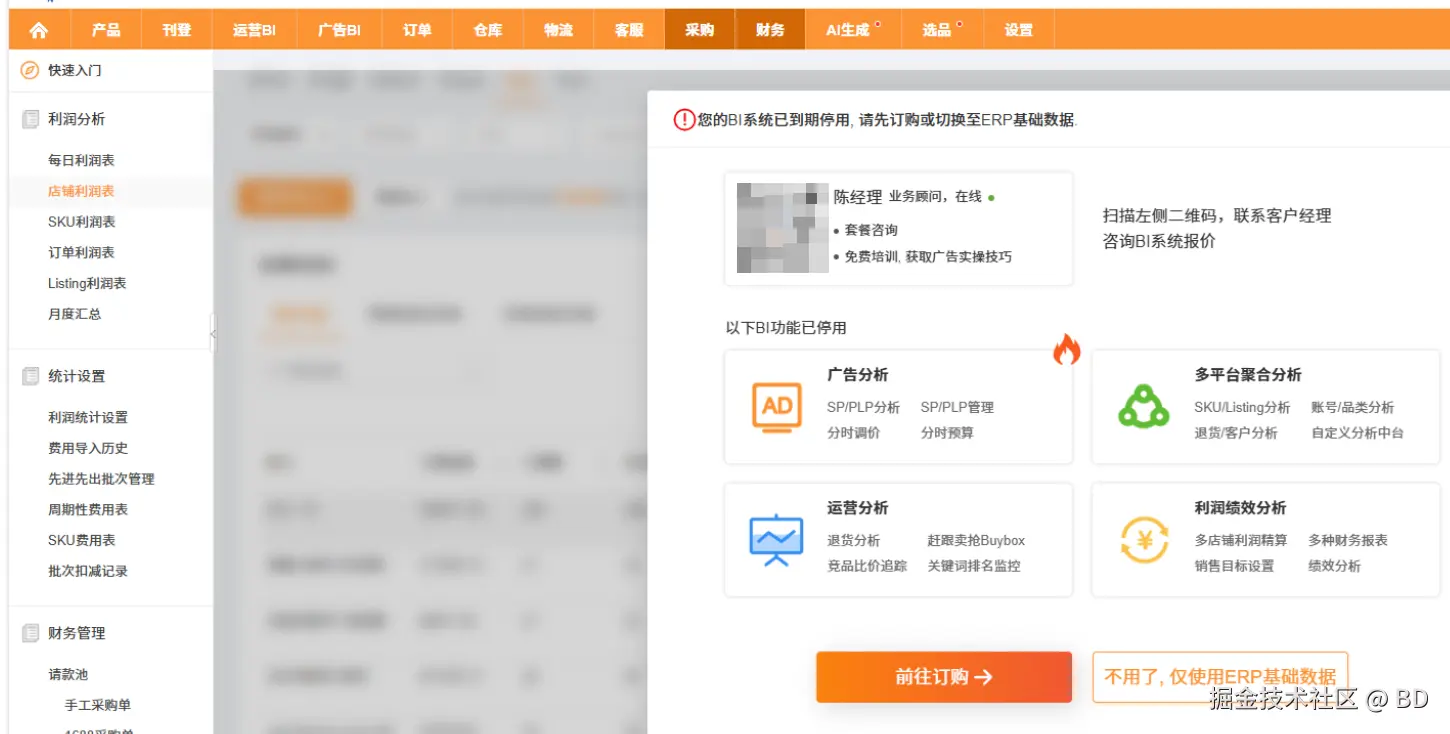Click the 前往订购 subscribe button

[x=944, y=677]
